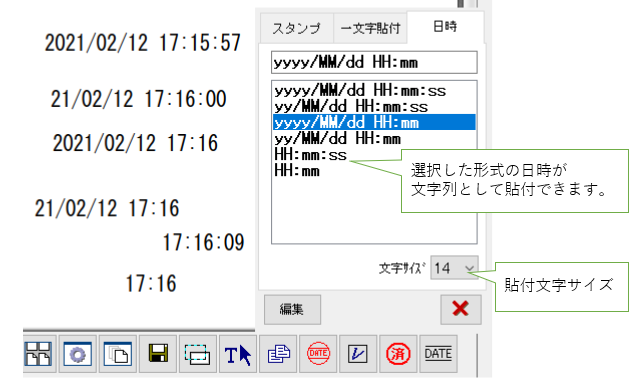Select the dashed rectangle area selection tool
The image size is (643, 388).
click(x=198, y=354)
